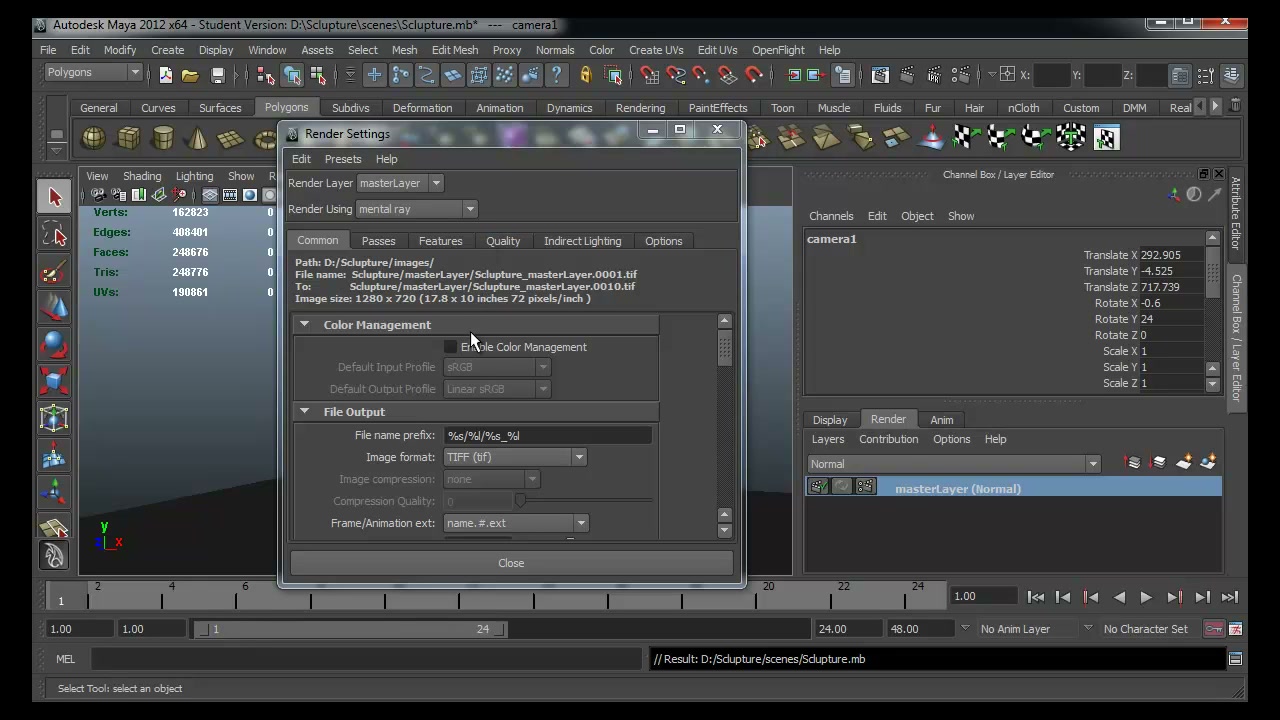This screenshot has width=1280, height=720.
Task: Go to end of playback range
Action: 1230,597
